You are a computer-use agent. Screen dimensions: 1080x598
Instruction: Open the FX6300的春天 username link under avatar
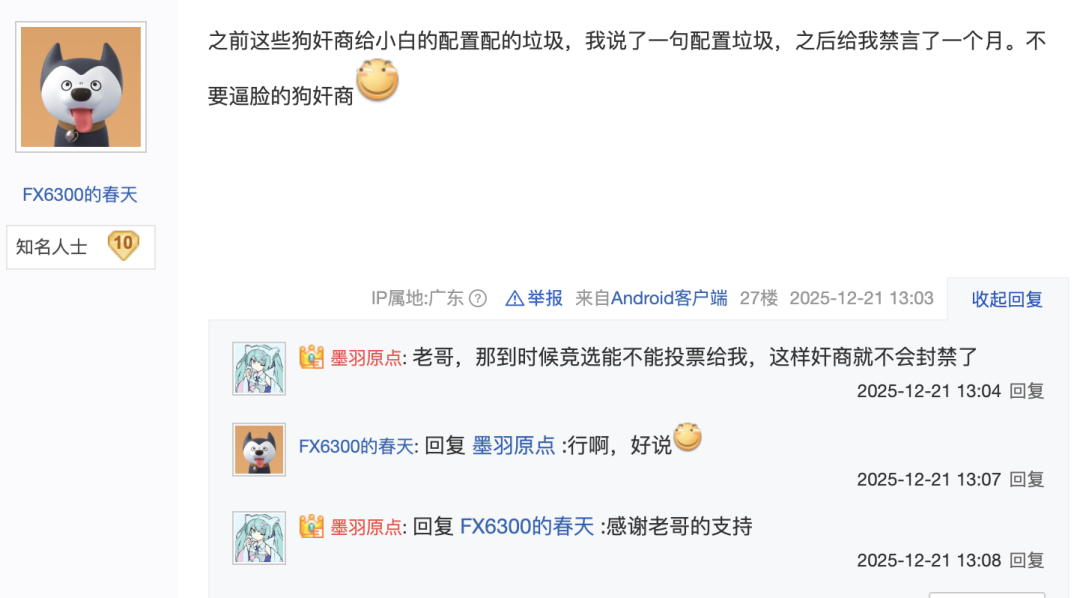point(80,195)
